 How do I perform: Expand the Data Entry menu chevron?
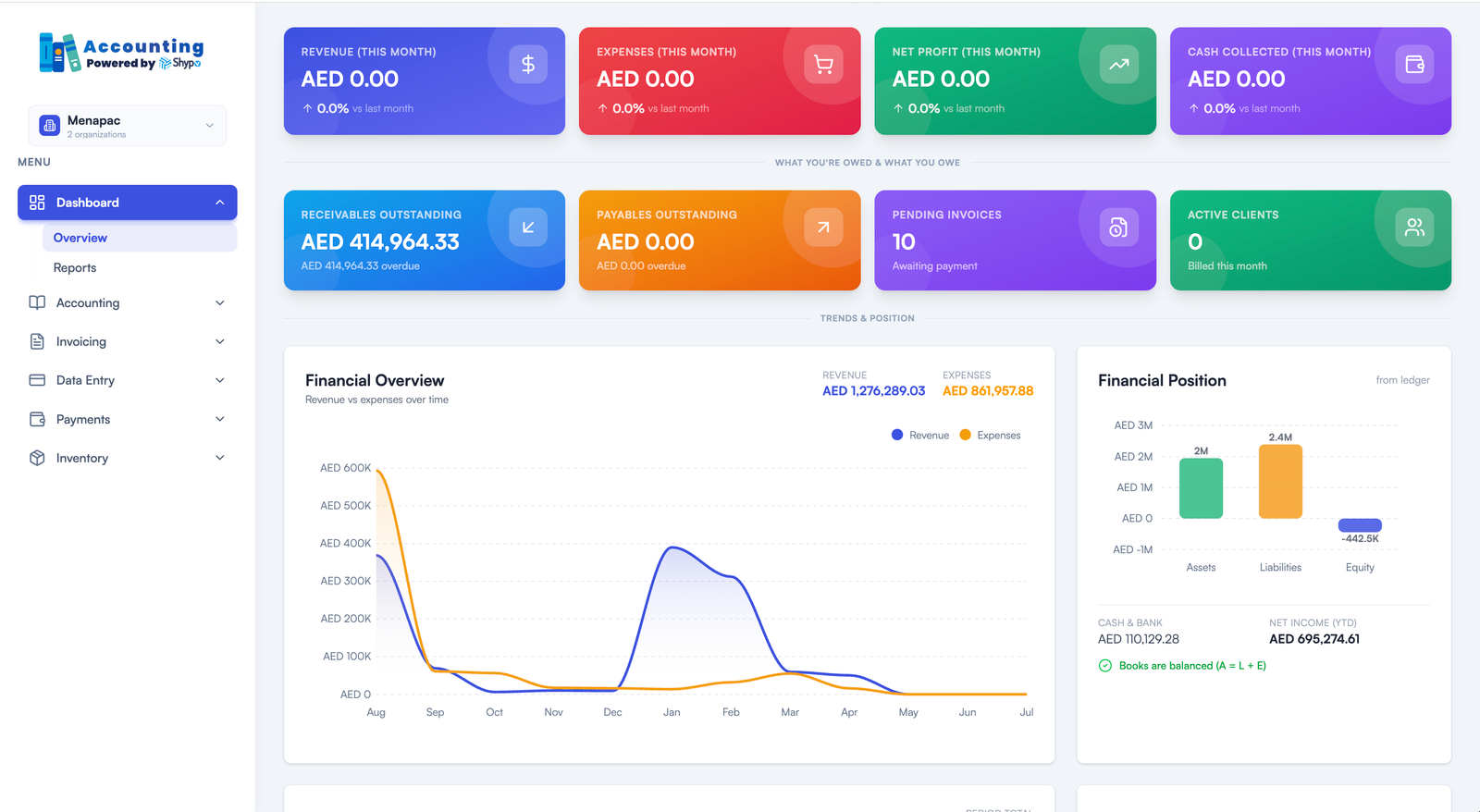click(220, 380)
